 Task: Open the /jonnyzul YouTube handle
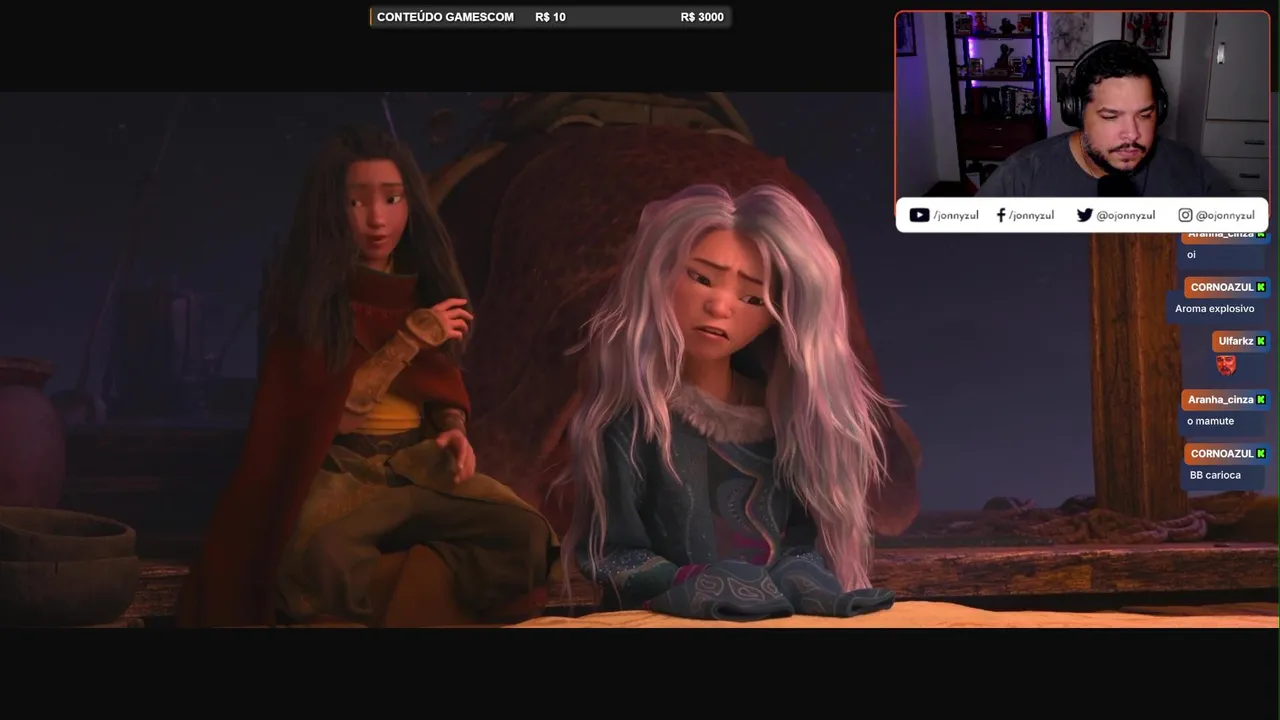(956, 215)
